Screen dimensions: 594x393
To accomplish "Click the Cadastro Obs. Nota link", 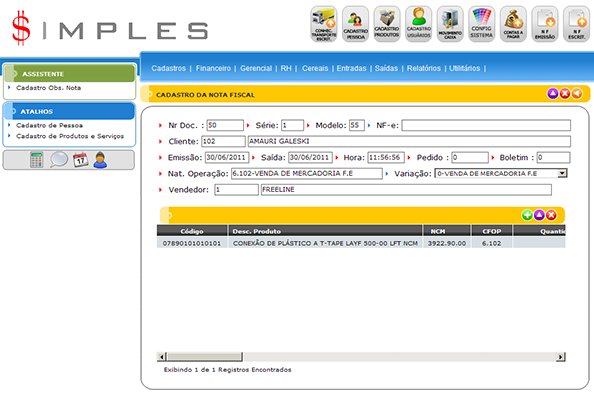I will click(x=48, y=88).
